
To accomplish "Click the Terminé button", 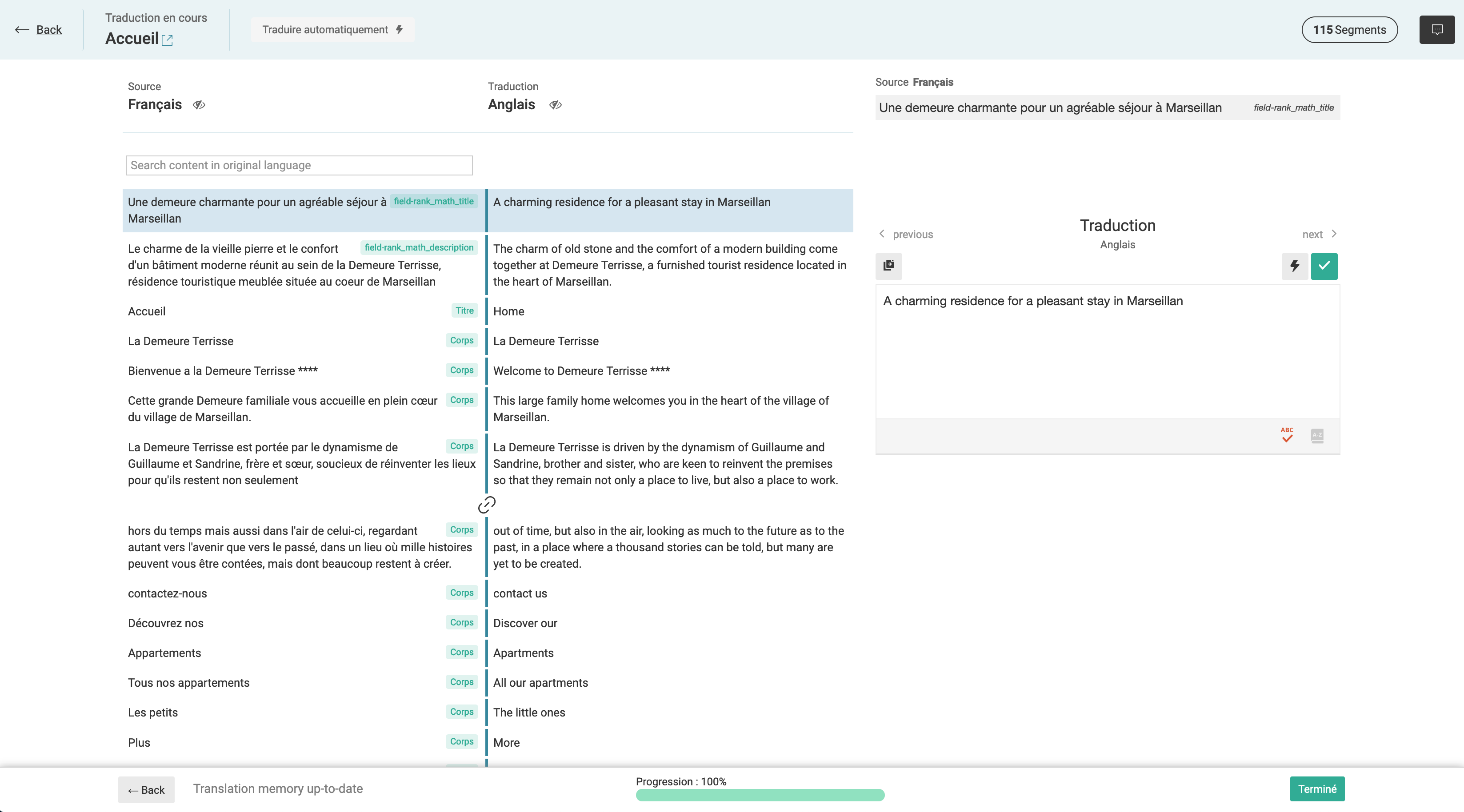I will pyautogui.click(x=1317, y=789).
